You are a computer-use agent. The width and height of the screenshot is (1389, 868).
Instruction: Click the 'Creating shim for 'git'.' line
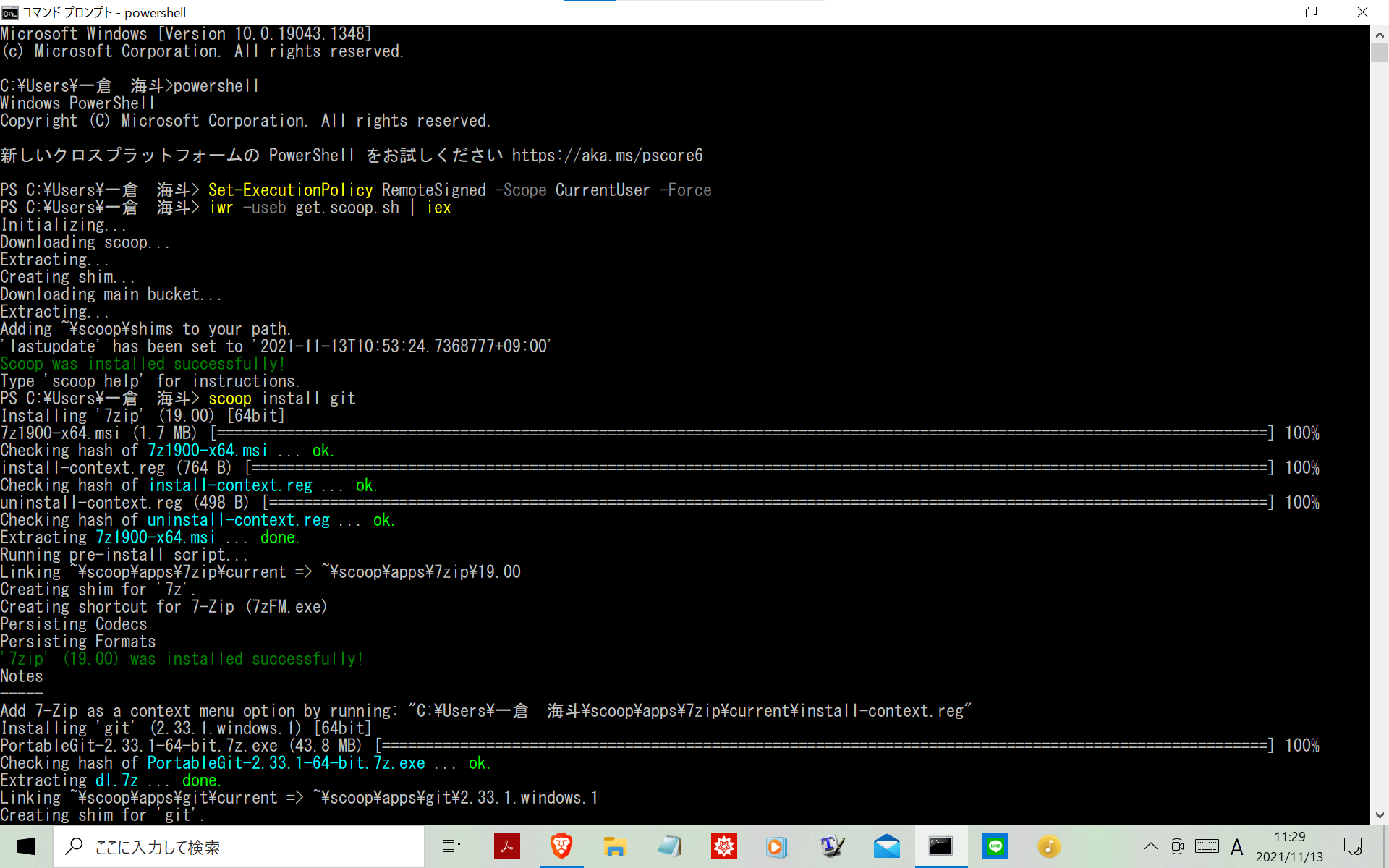[102, 815]
